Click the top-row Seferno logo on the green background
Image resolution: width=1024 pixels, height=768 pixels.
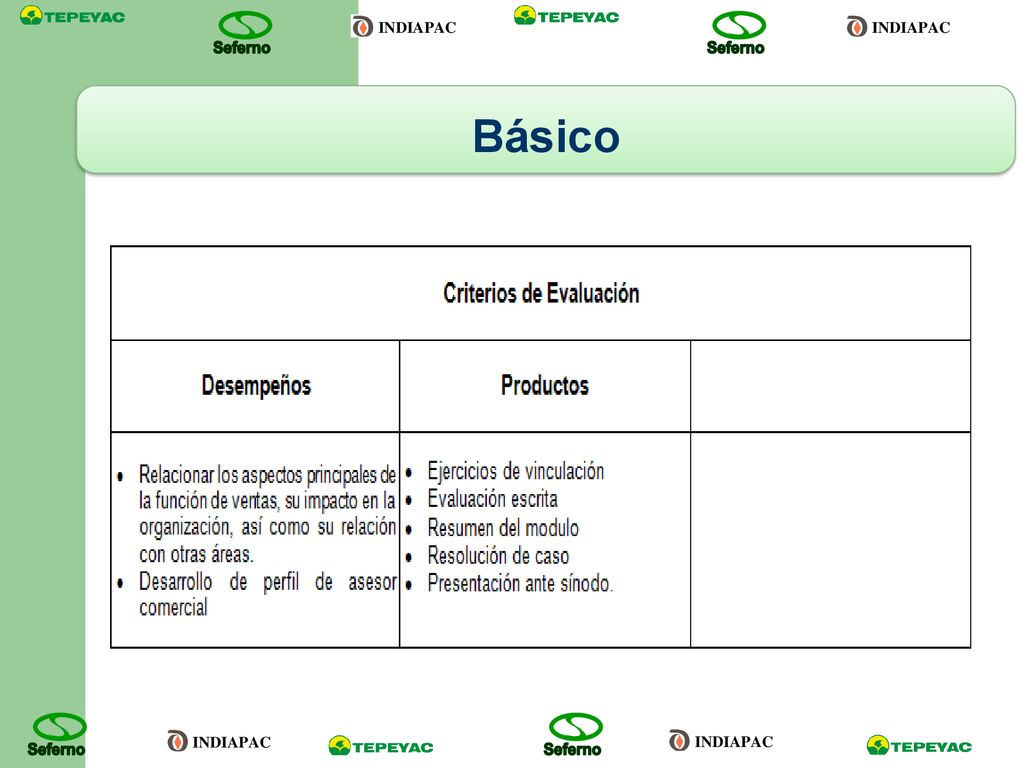243,33
